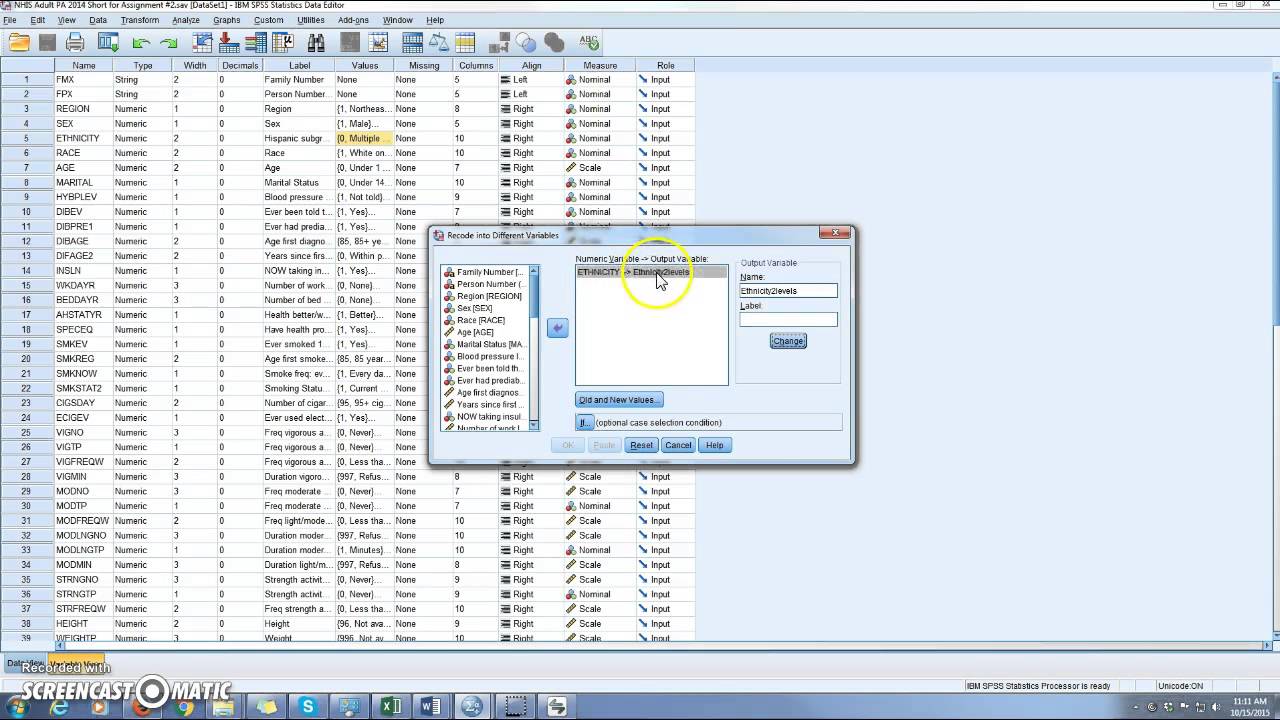The image size is (1280, 720).
Task: Click the output variable Label field
Action: tap(788, 320)
